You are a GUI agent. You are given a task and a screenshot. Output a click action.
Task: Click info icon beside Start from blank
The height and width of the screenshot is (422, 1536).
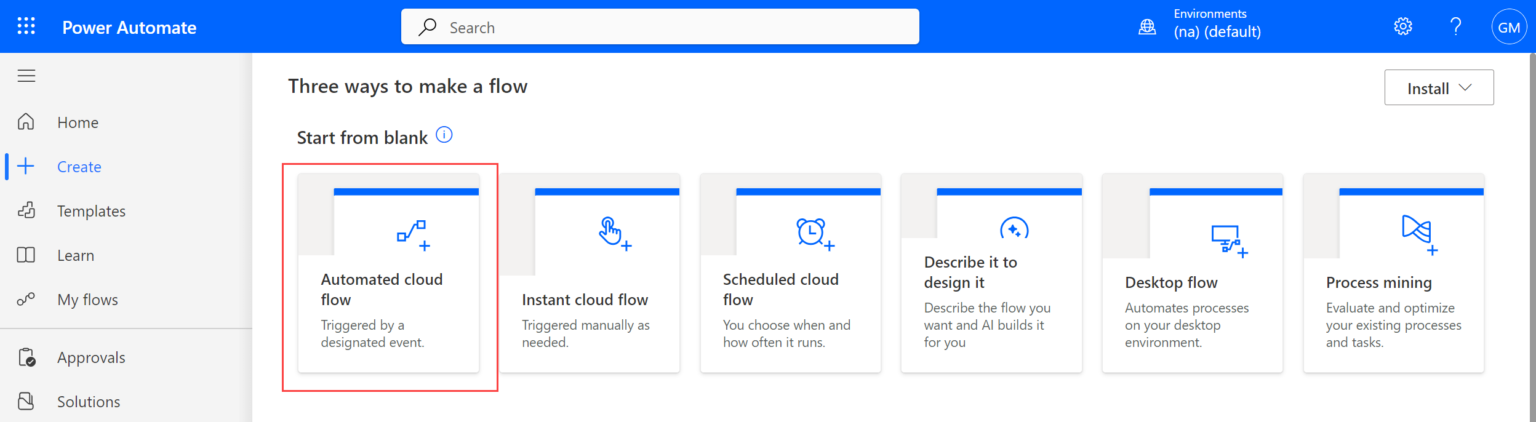point(445,135)
